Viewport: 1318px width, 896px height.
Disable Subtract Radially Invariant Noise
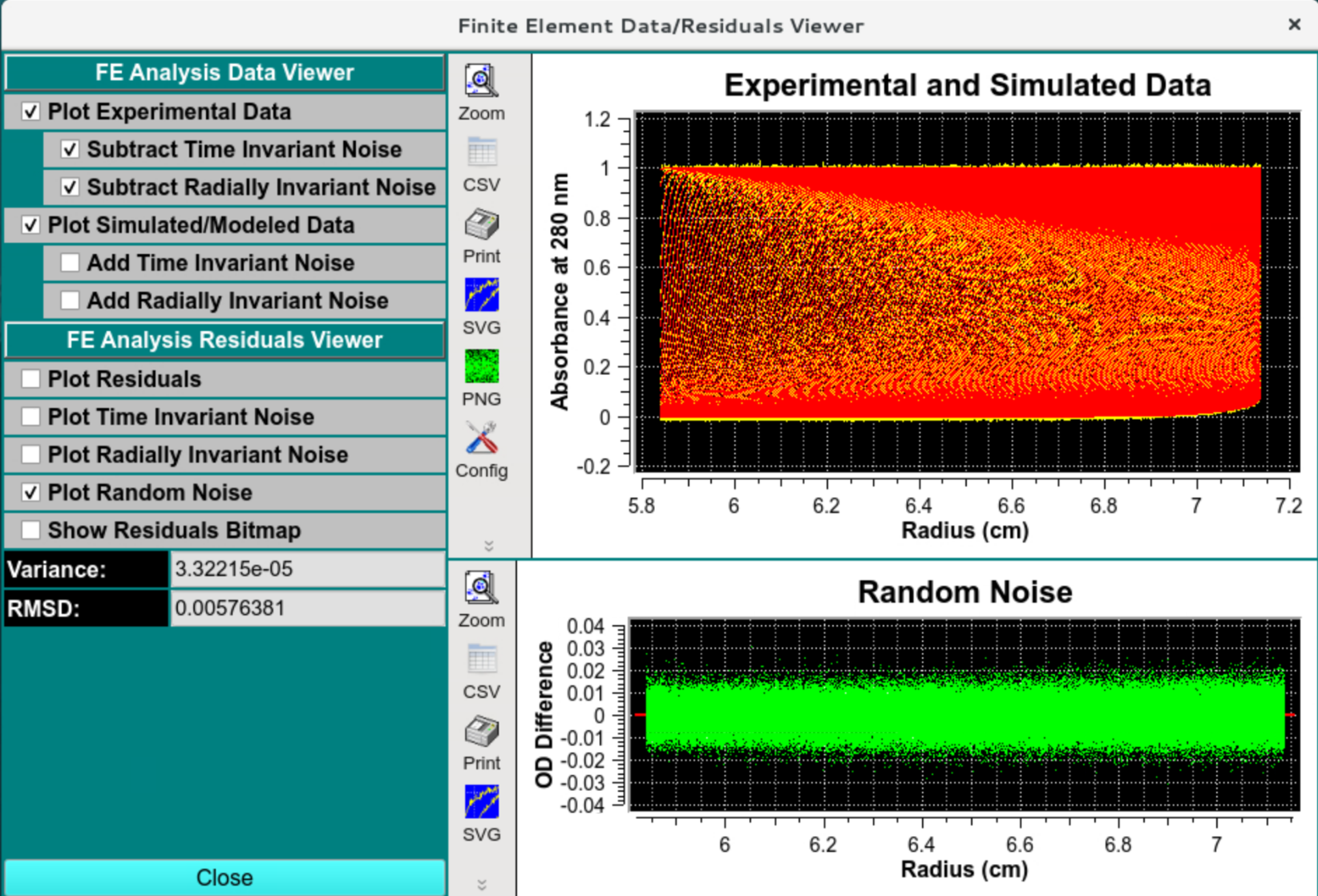[x=70, y=188]
